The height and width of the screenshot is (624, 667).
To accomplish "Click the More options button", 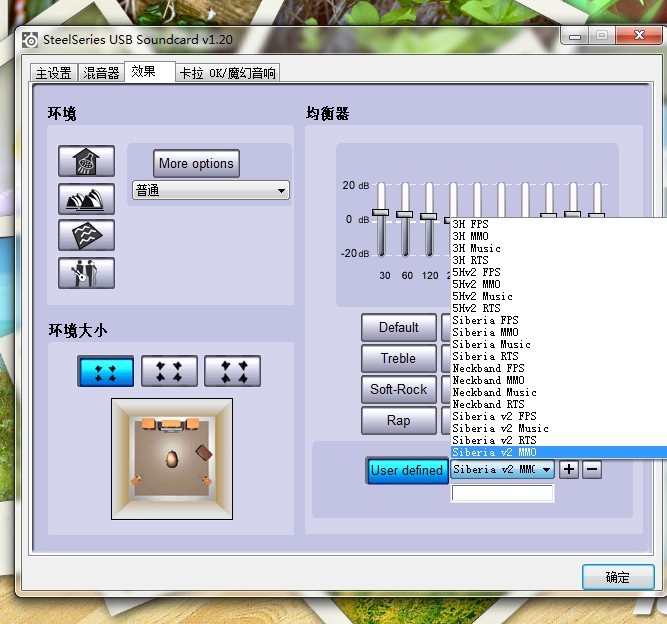I will [196, 163].
